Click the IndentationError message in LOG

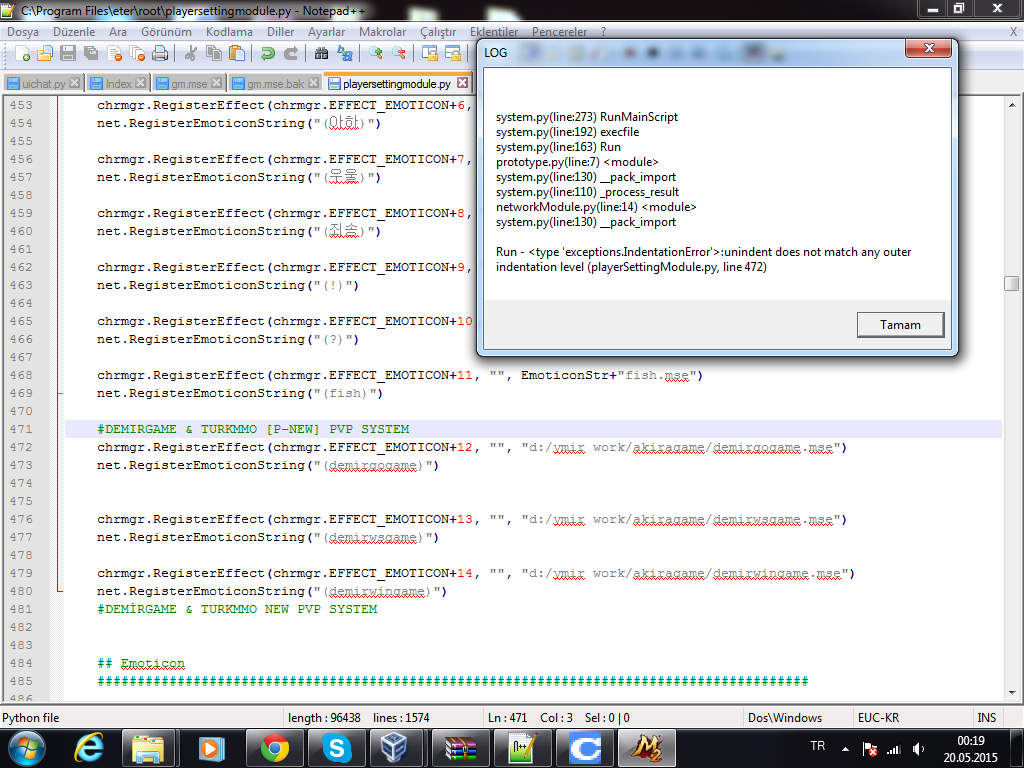(x=703, y=259)
